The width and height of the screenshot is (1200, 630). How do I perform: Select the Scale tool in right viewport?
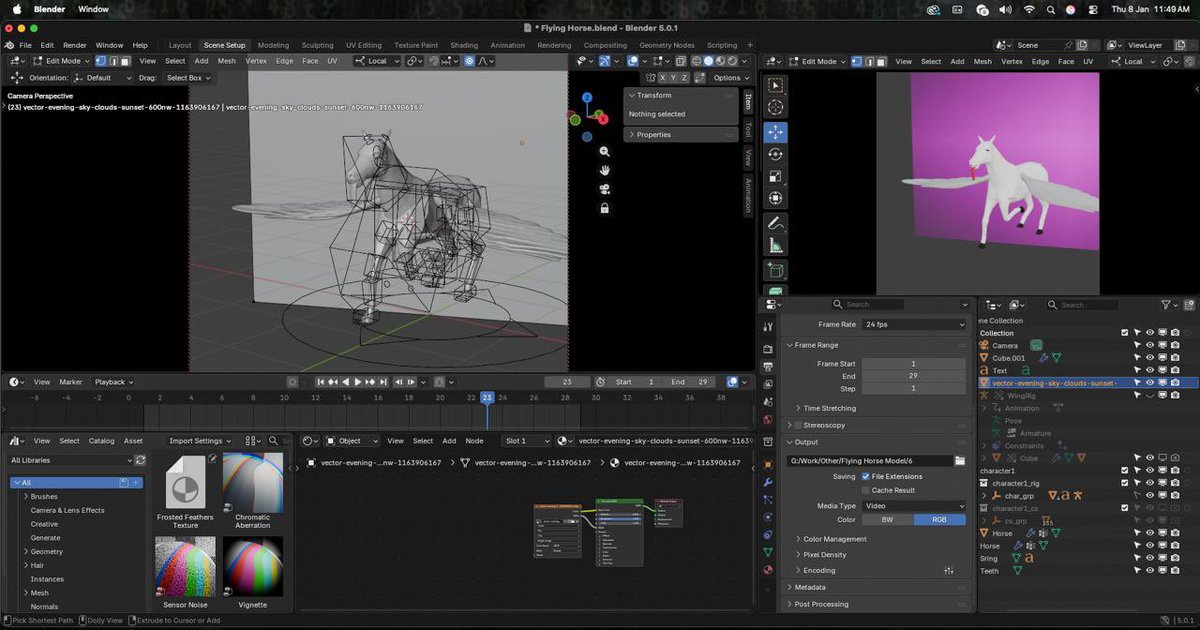click(x=776, y=177)
